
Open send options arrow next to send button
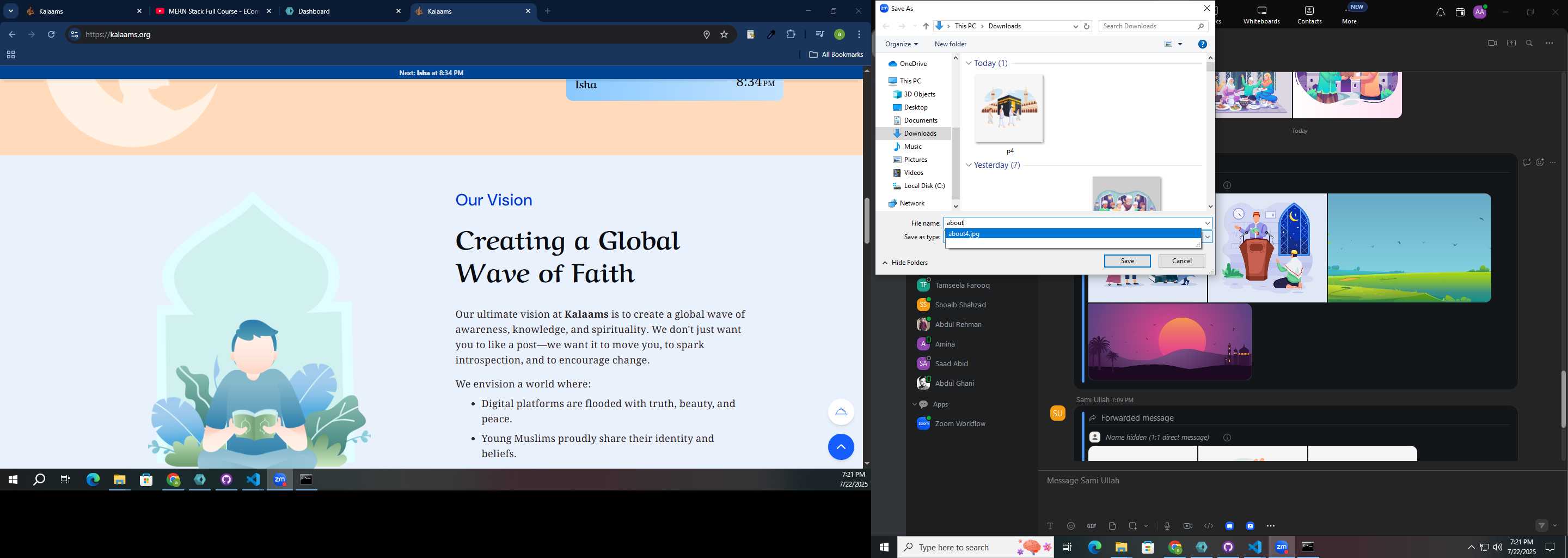coord(1554,525)
